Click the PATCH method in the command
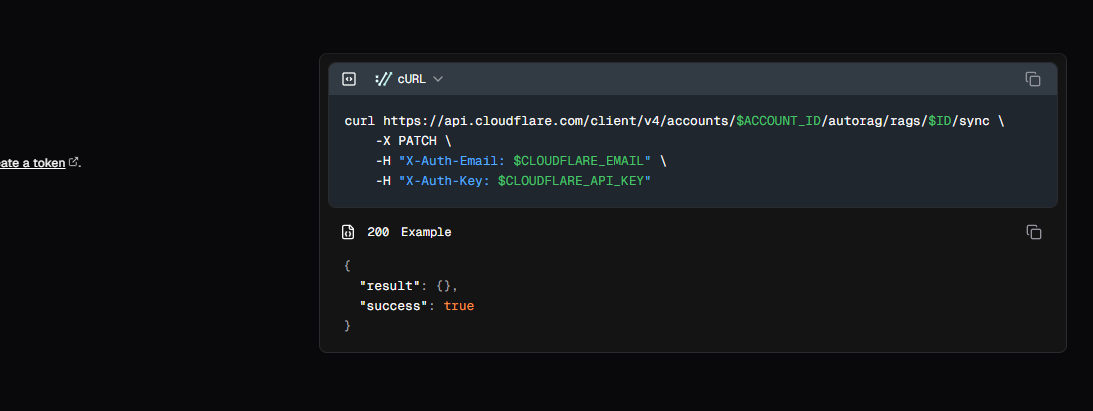This screenshot has width=1093, height=411. pyautogui.click(x=417, y=141)
